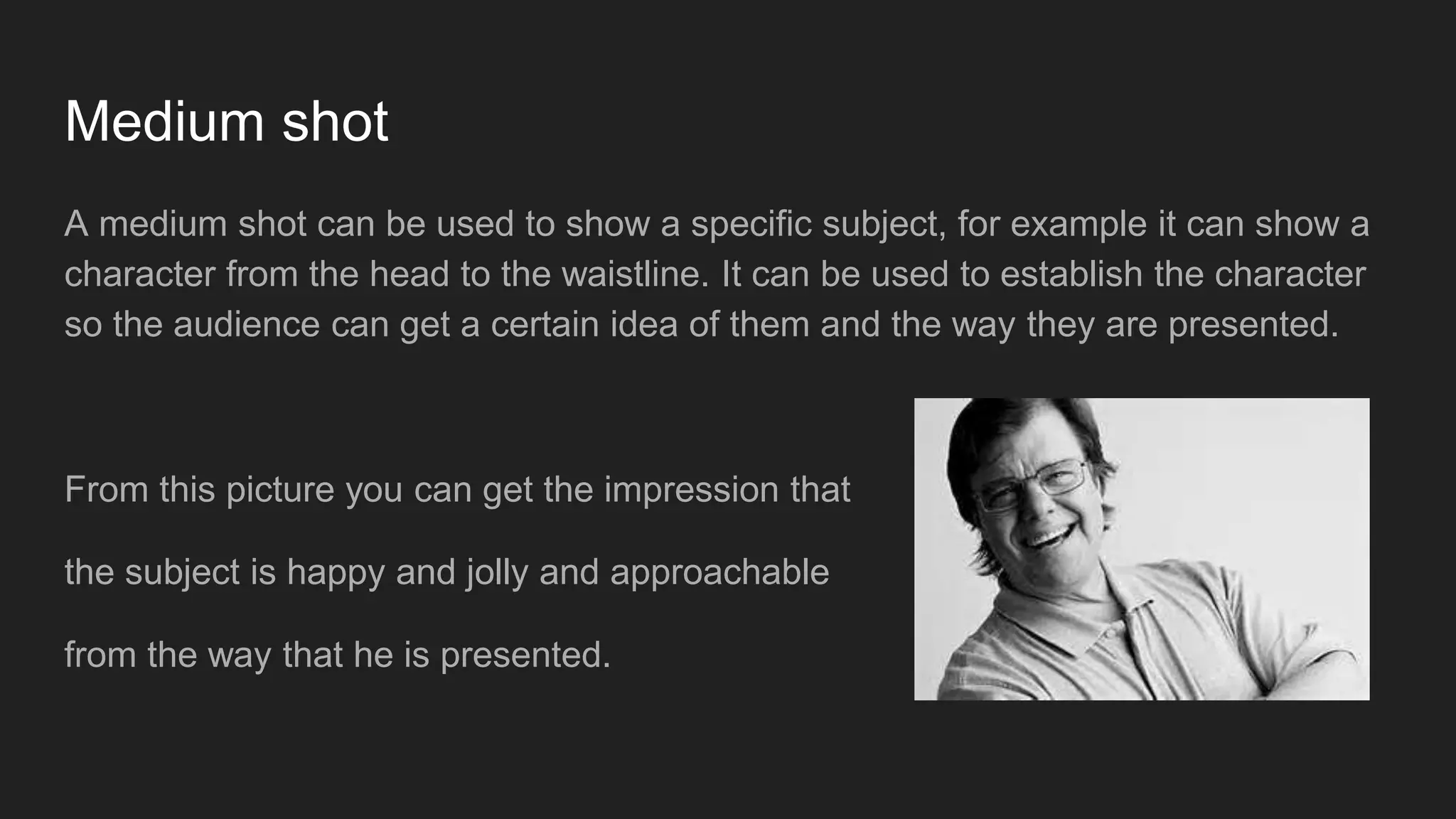Click the word "audience" in the paragraph
Image resolution: width=1456 pixels, height=819 pixels.
247,325
